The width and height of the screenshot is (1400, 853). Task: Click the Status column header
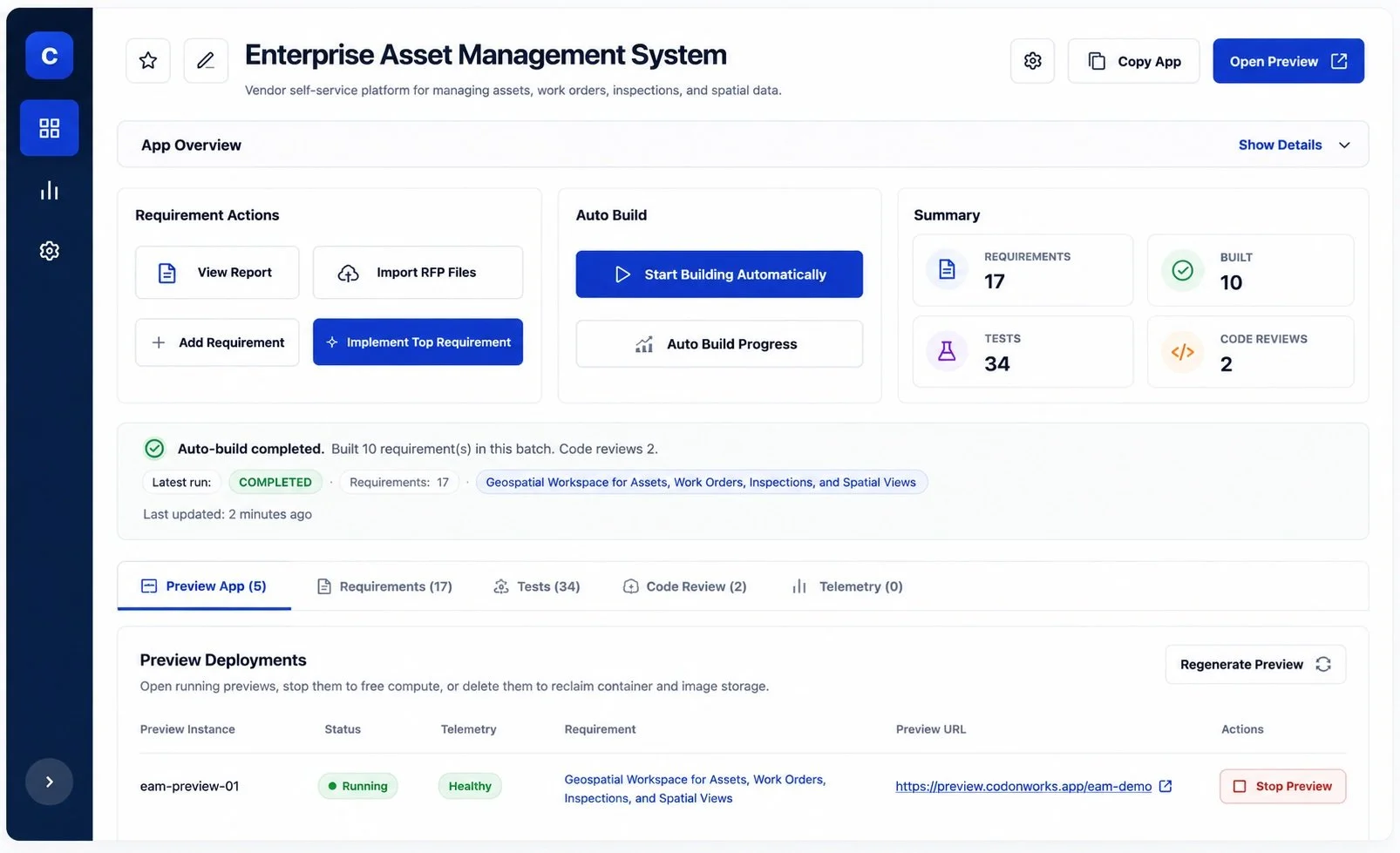pyautogui.click(x=343, y=729)
